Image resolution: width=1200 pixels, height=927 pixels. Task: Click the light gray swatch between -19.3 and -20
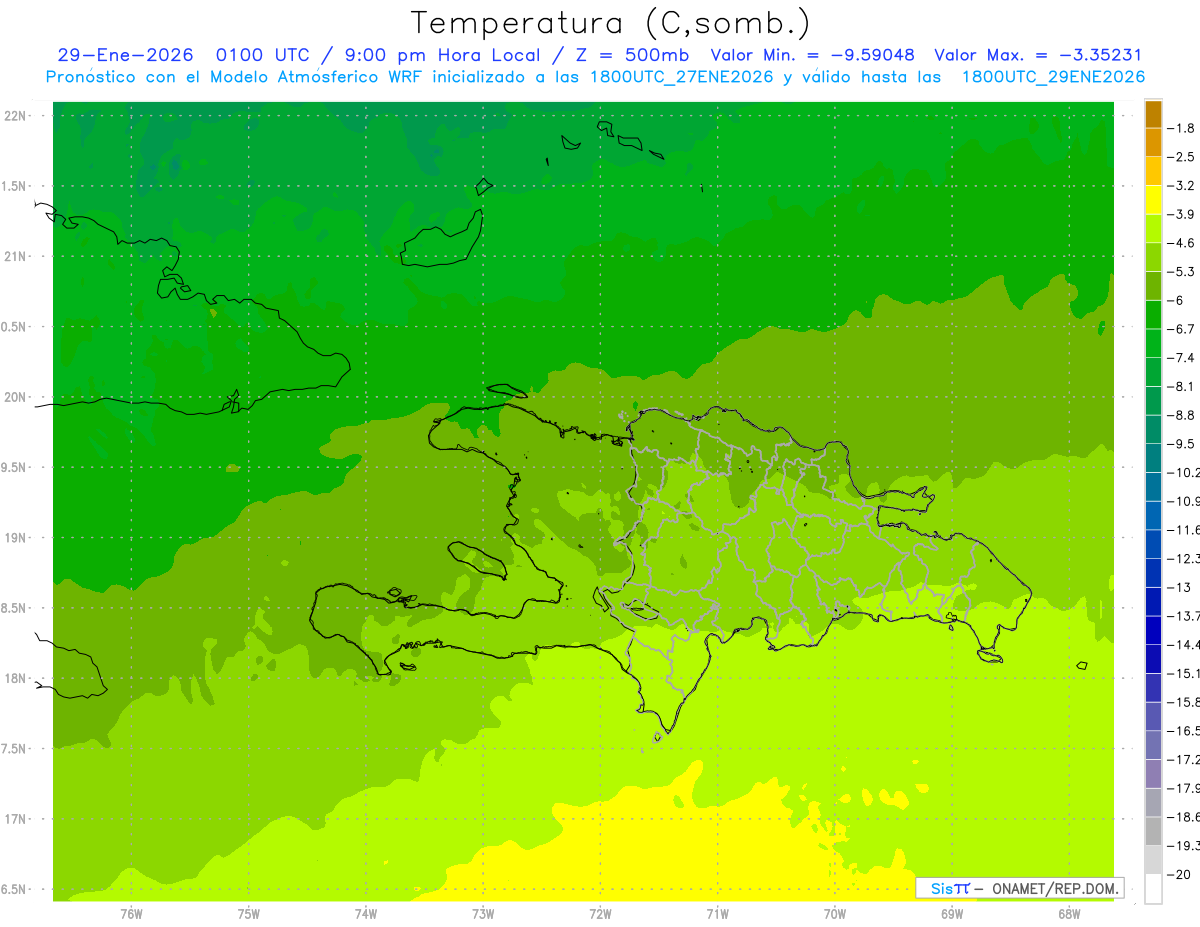click(1153, 859)
